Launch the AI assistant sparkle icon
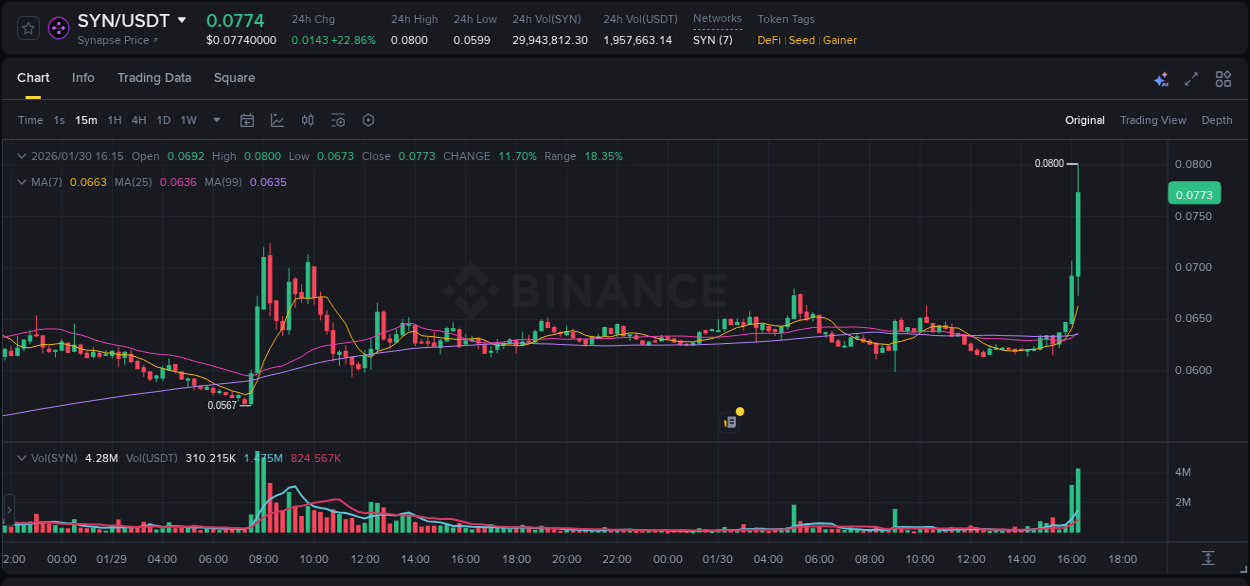This screenshot has width=1250, height=586. [1161, 78]
